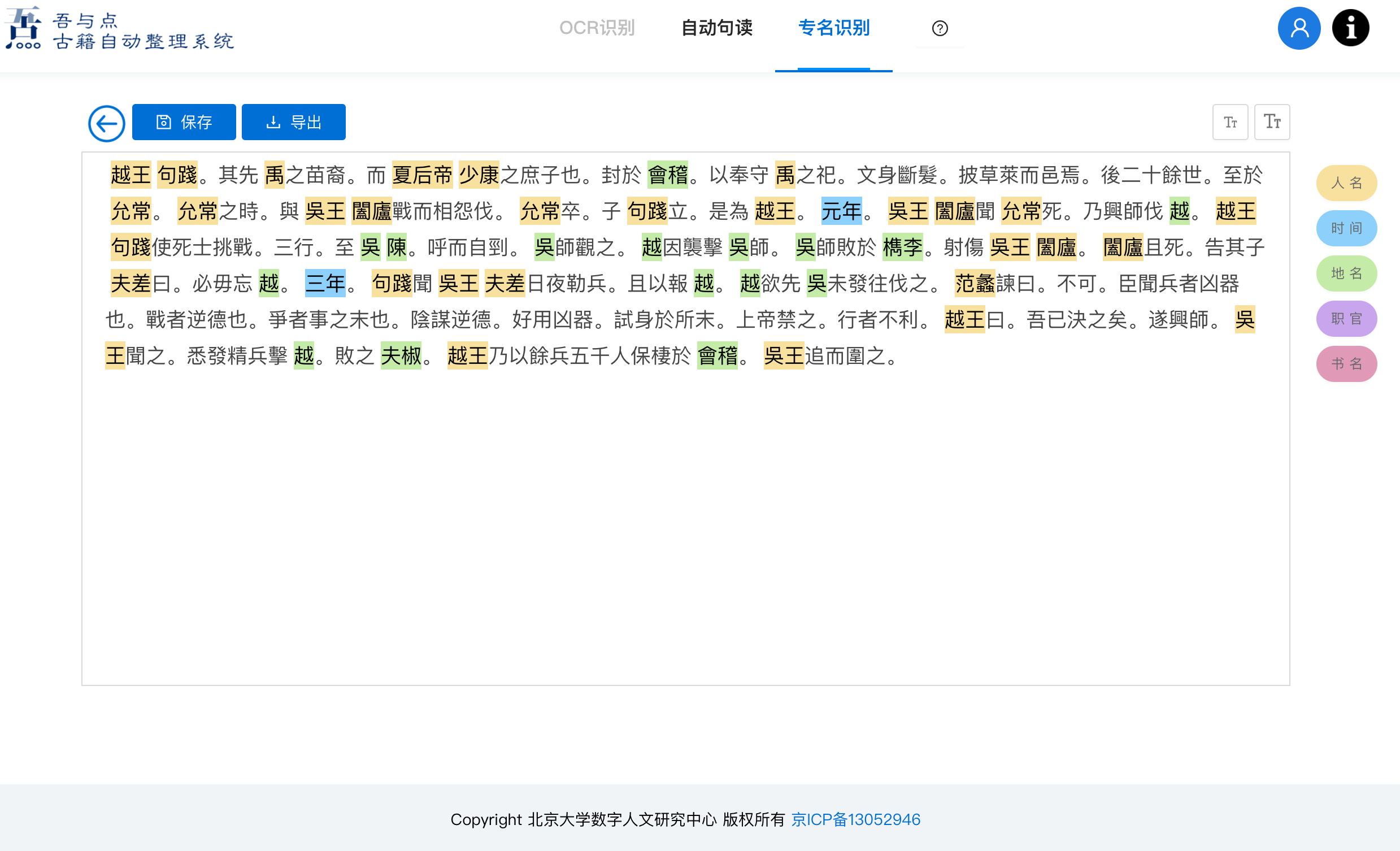Increase text size with large Tt icon

click(1272, 122)
